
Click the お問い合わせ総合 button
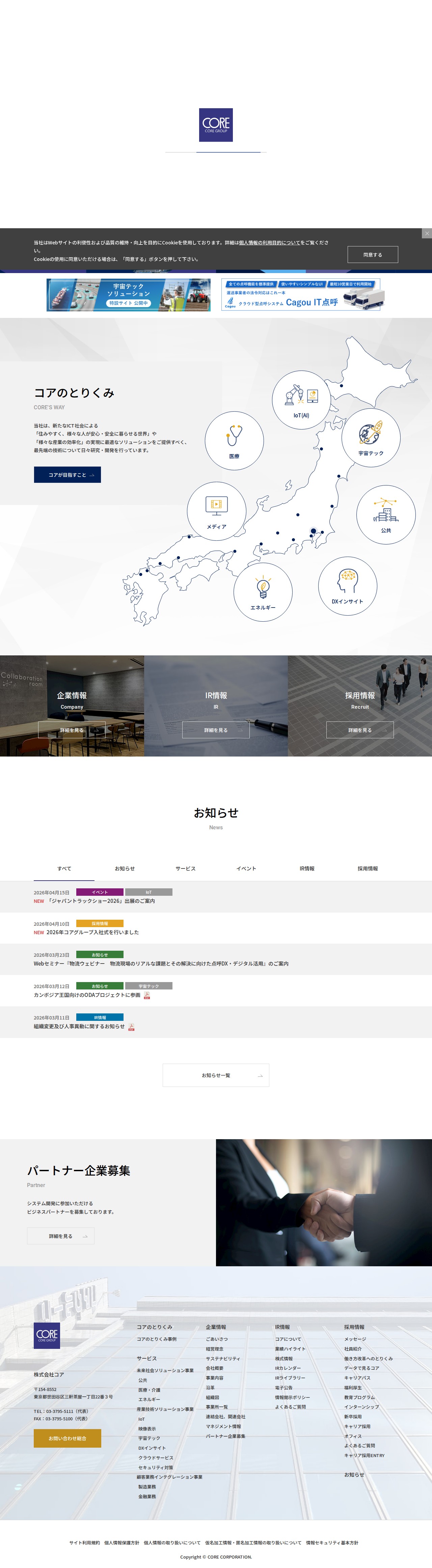(67, 1438)
